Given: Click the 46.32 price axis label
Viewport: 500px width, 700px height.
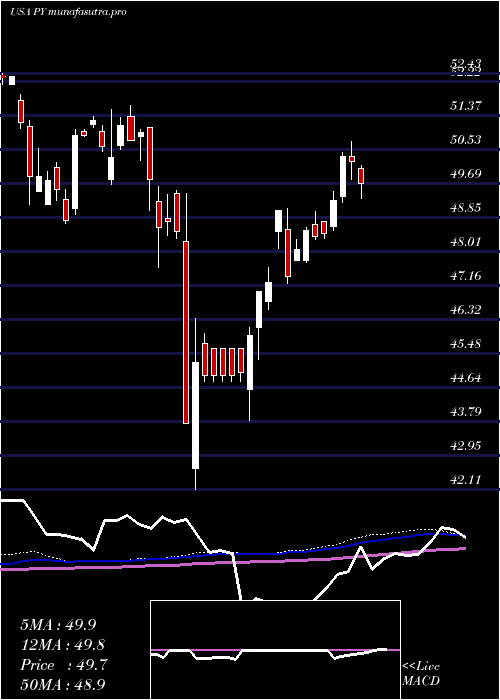Looking at the screenshot, I should point(466,309).
